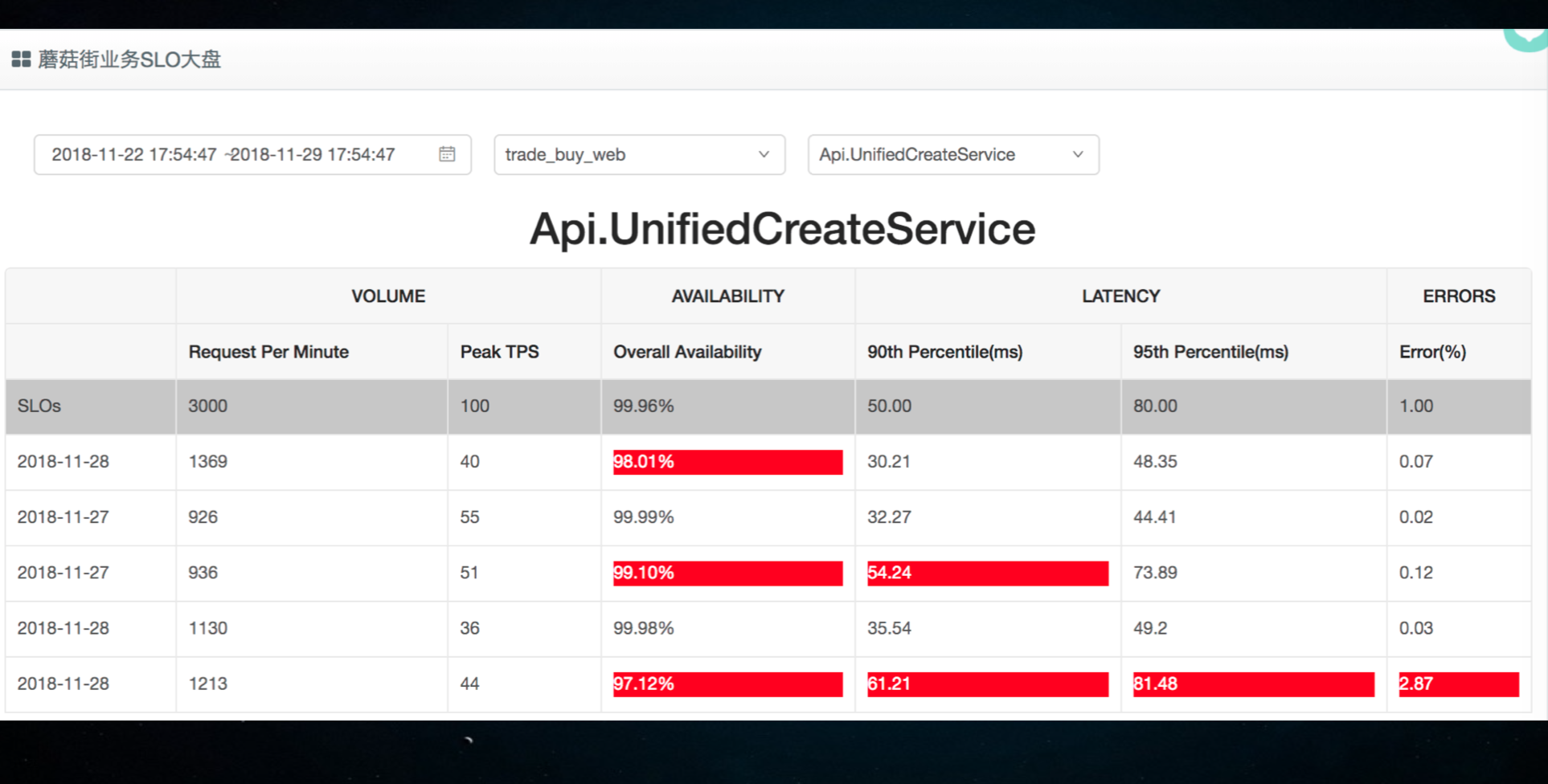Click the ERRORS column group header

click(1459, 296)
